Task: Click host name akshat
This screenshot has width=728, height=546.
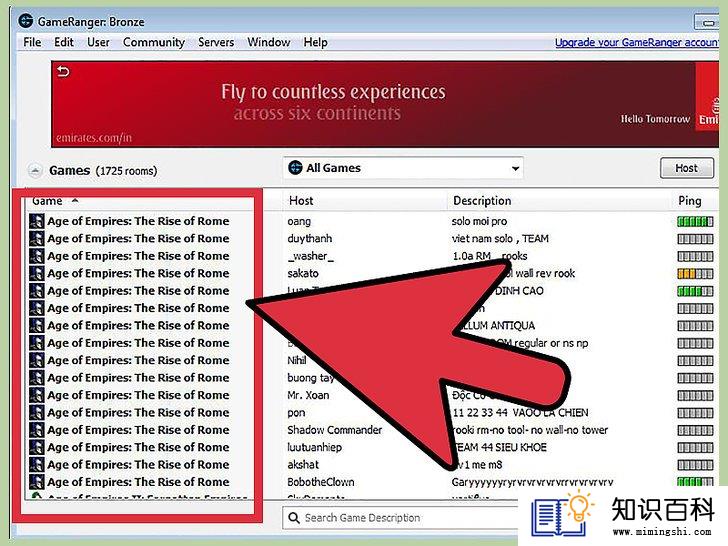Action: (x=303, y=465)
